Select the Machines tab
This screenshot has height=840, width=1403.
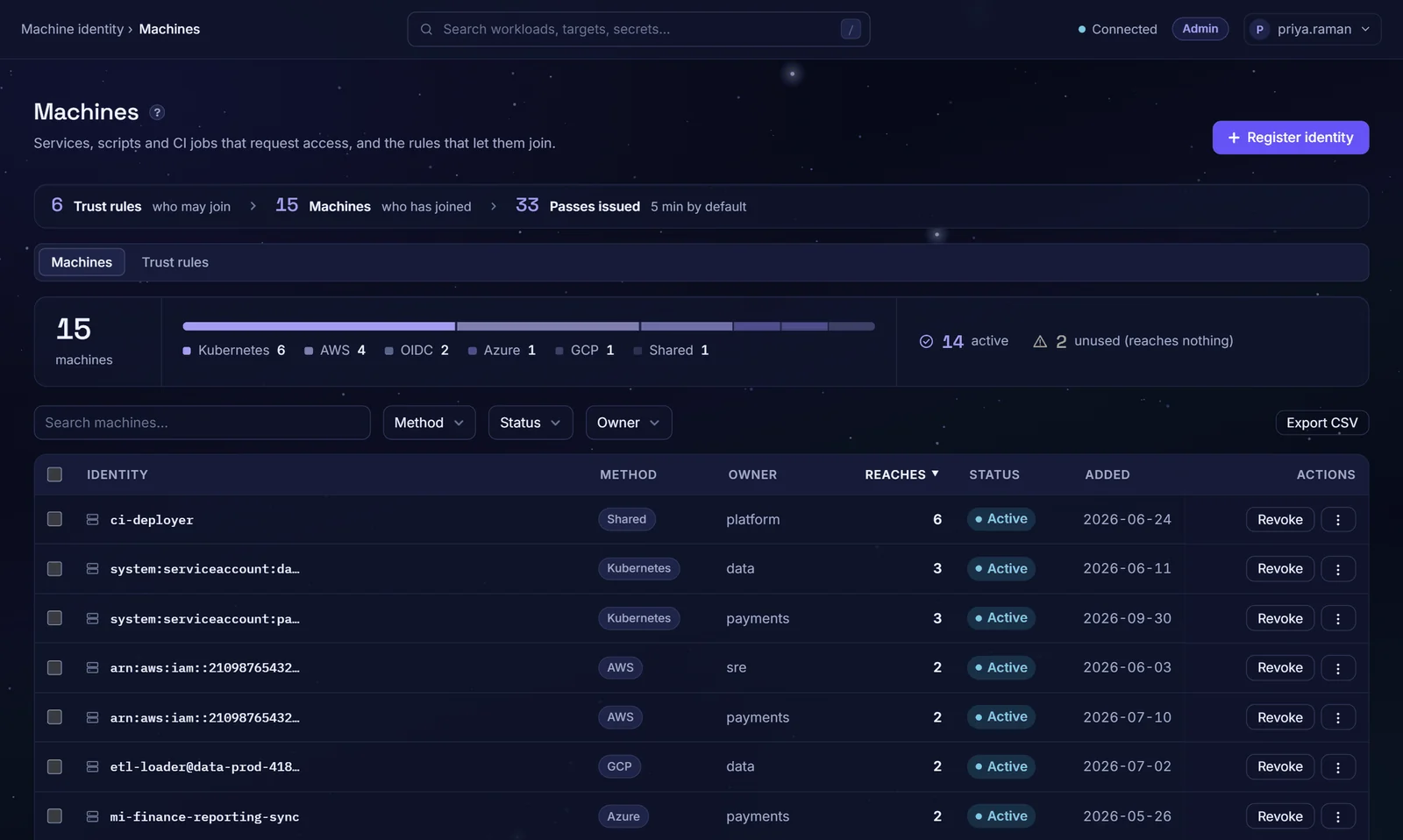82,262
